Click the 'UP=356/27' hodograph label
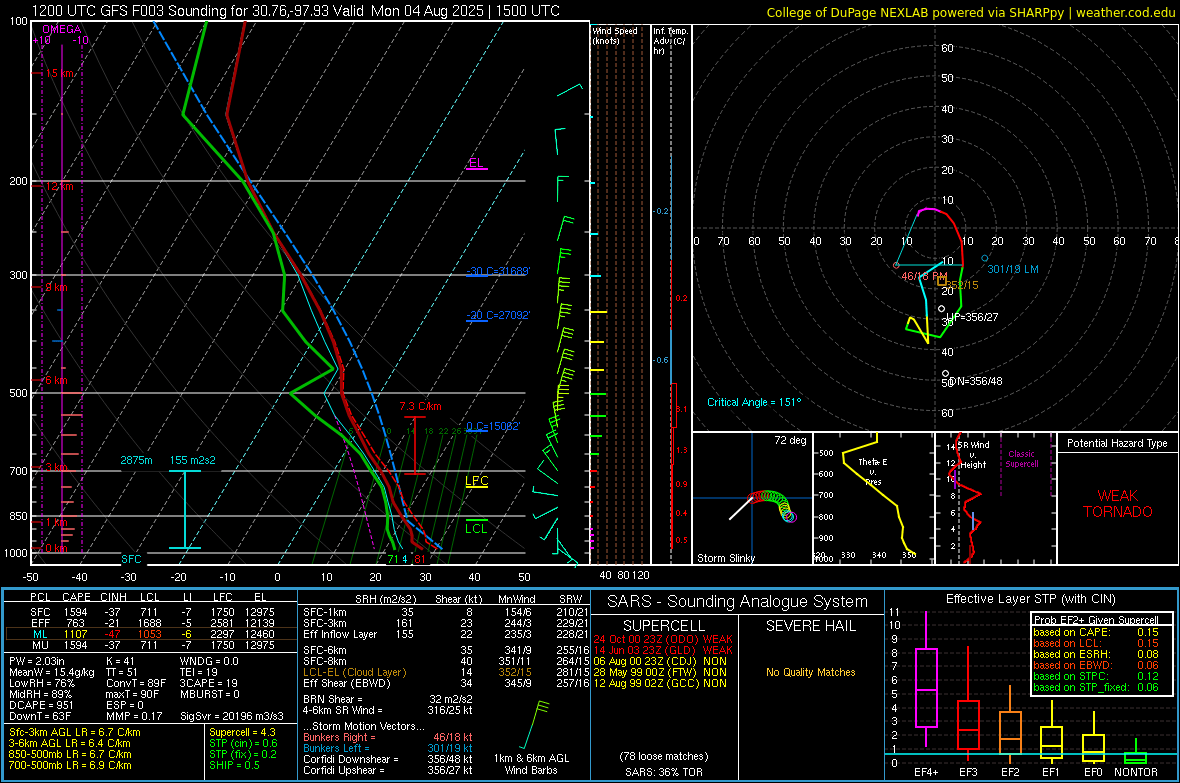The height and width of the screenshot is (783, 1180). (x=972, y=317)
